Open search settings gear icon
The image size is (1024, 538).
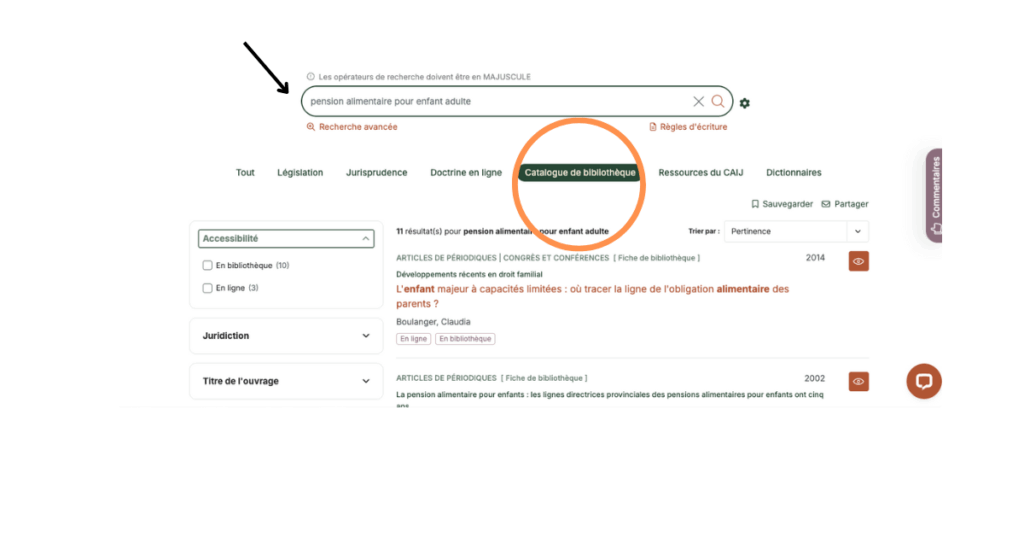745,103
